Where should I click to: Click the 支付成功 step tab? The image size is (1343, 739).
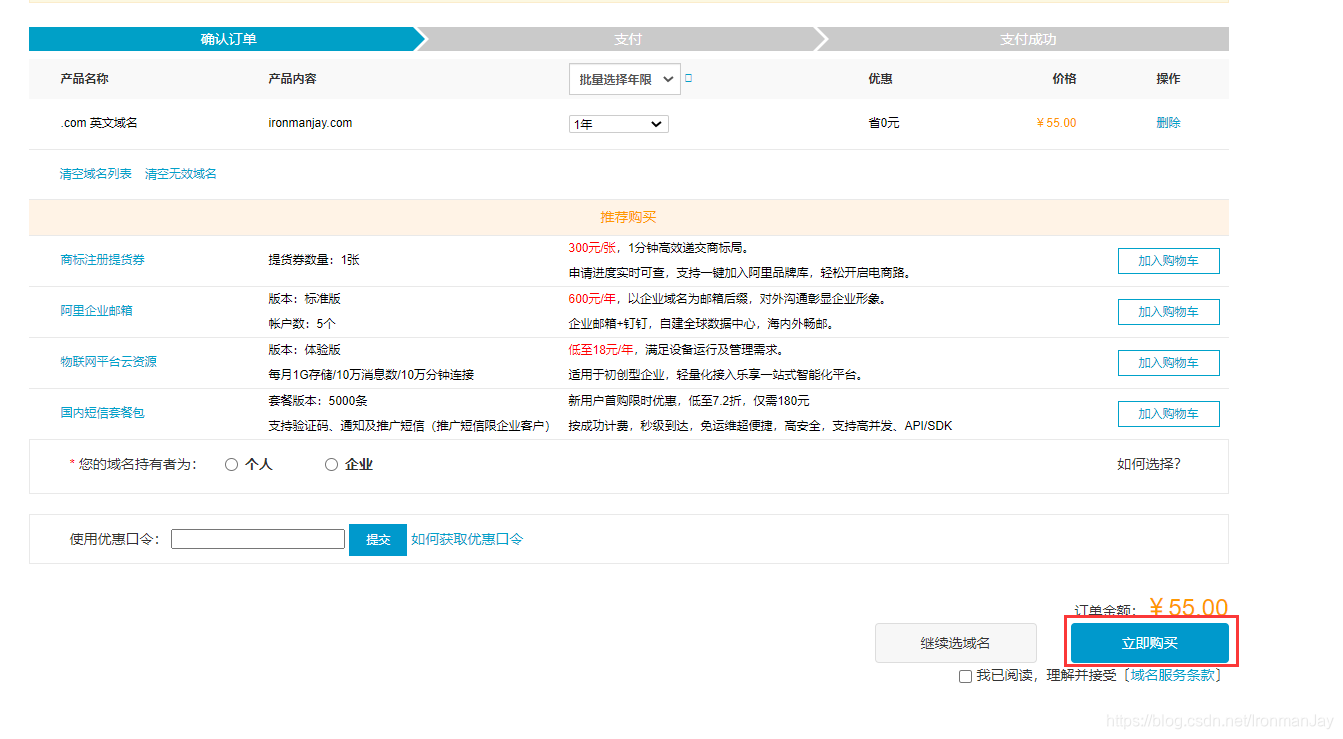[1028, 39]
